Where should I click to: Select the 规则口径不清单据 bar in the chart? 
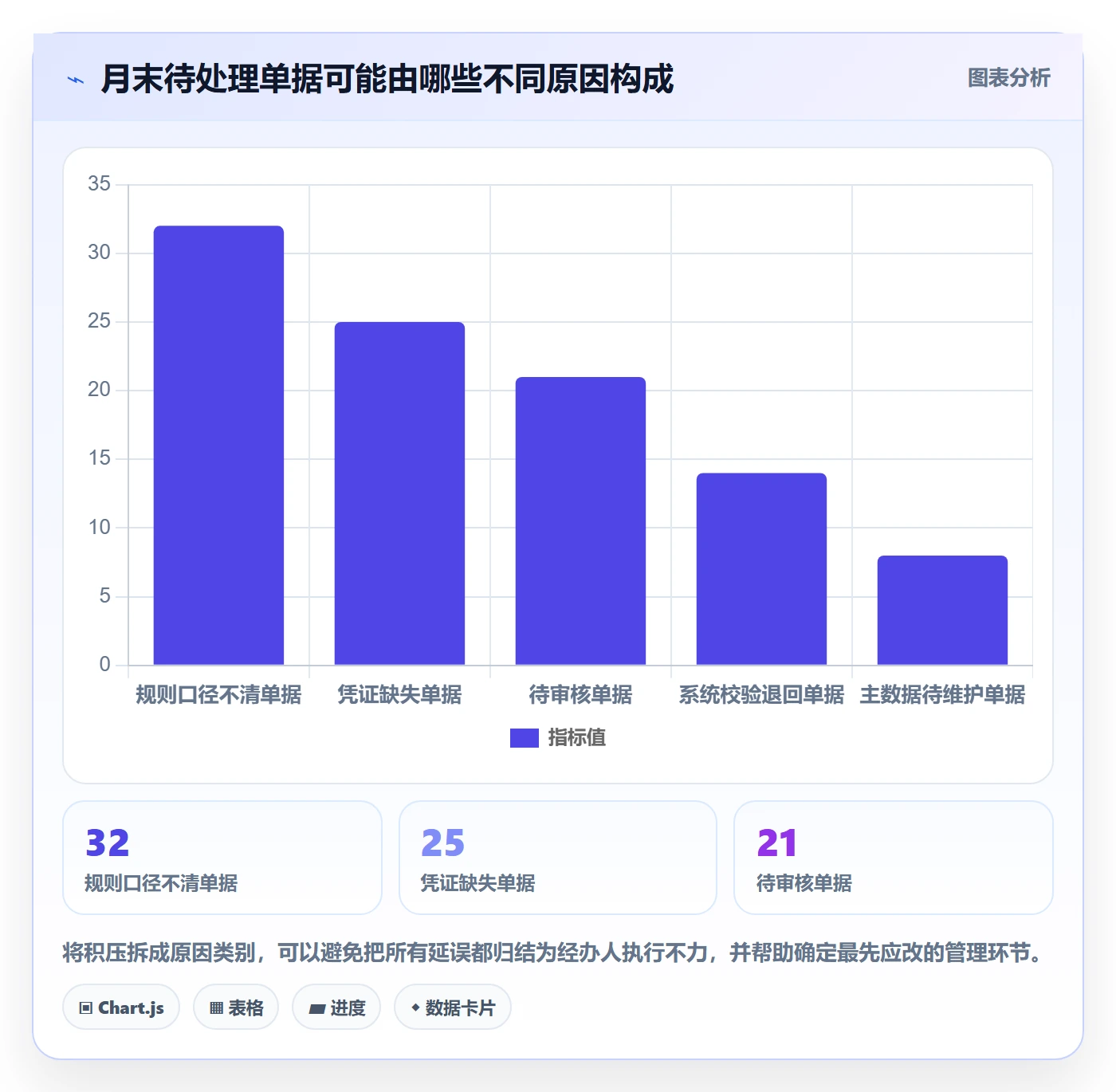coord(218,445)
